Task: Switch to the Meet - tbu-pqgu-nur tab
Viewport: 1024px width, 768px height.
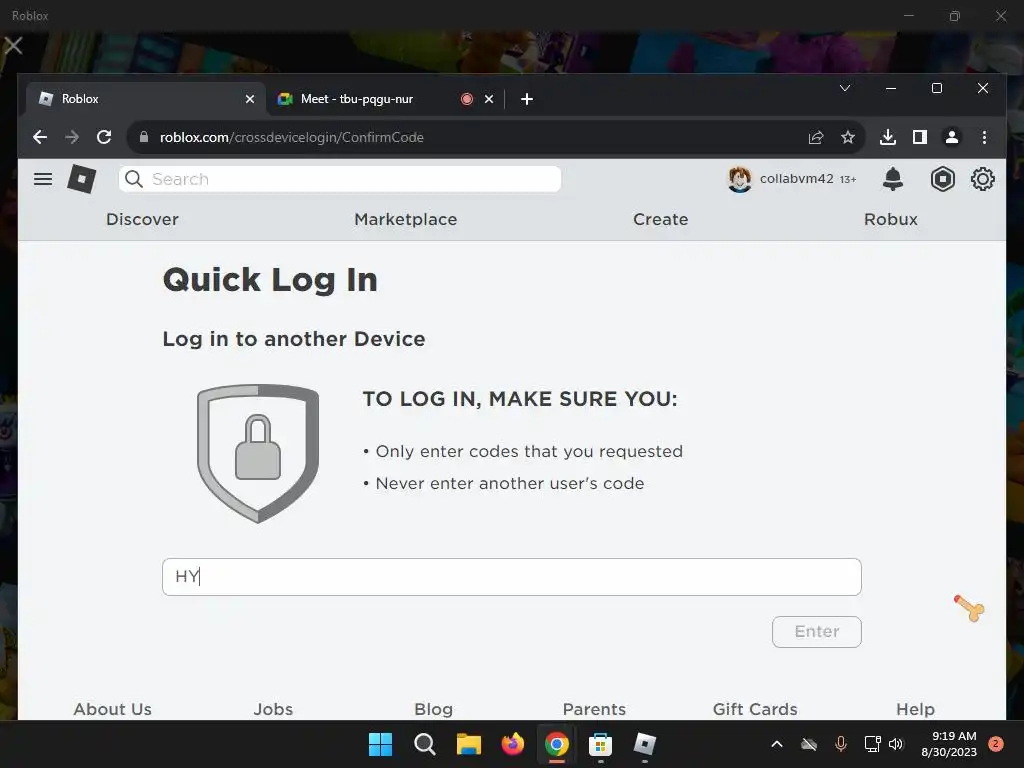Action: coord(357,99)
